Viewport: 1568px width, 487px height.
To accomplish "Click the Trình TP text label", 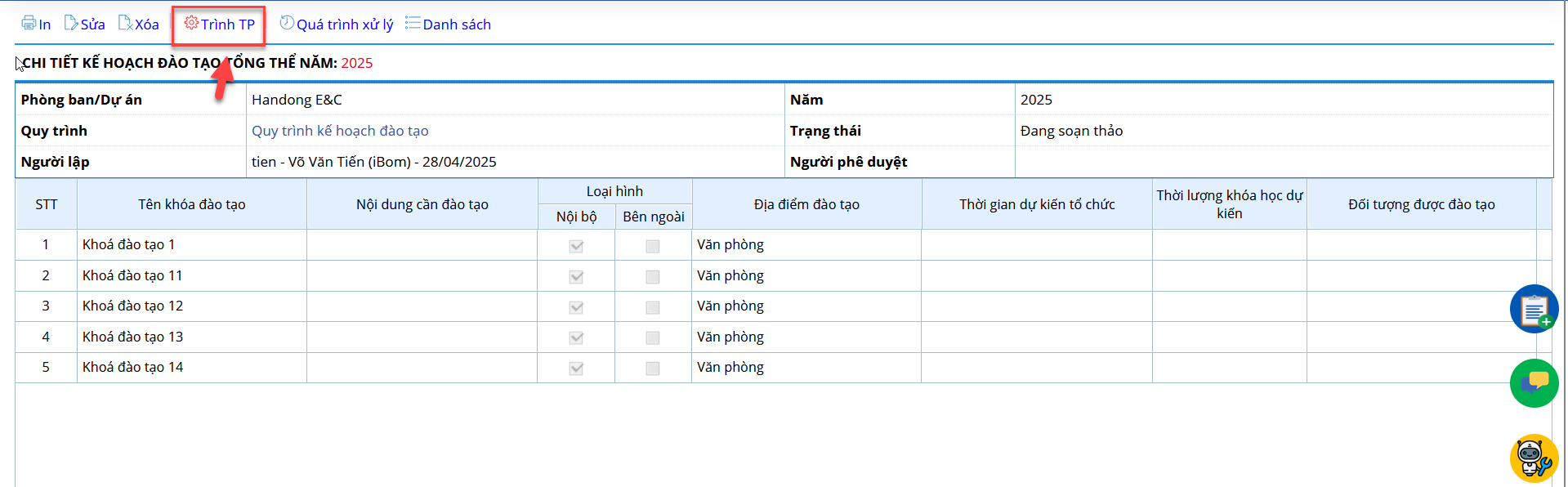I will tap(228, 25).
